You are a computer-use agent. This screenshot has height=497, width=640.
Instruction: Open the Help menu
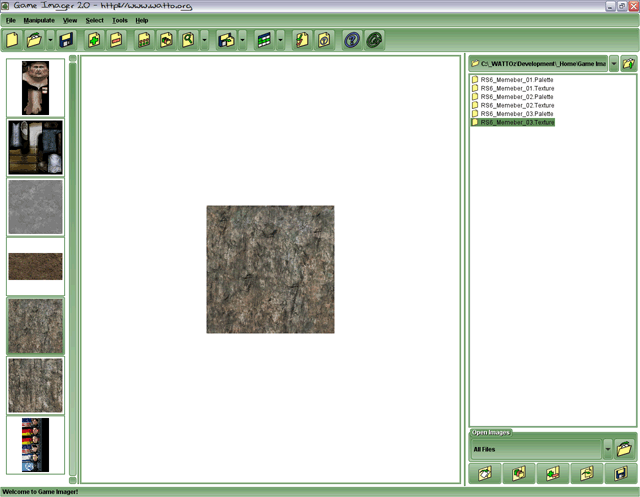click(142, 20)
